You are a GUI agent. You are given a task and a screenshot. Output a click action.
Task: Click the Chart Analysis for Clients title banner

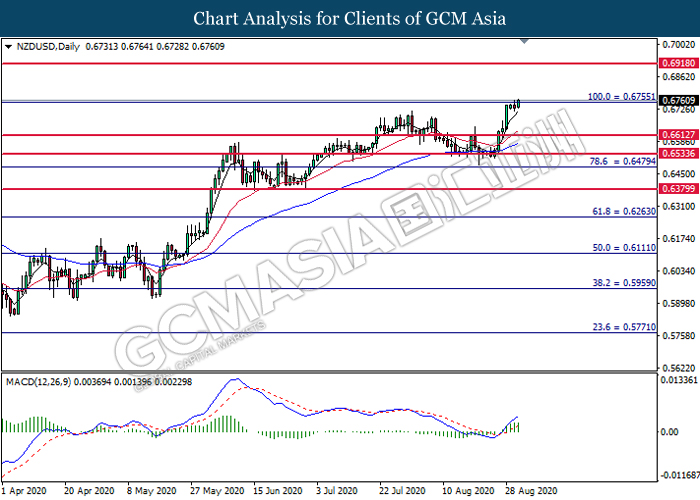click(349, 18)
